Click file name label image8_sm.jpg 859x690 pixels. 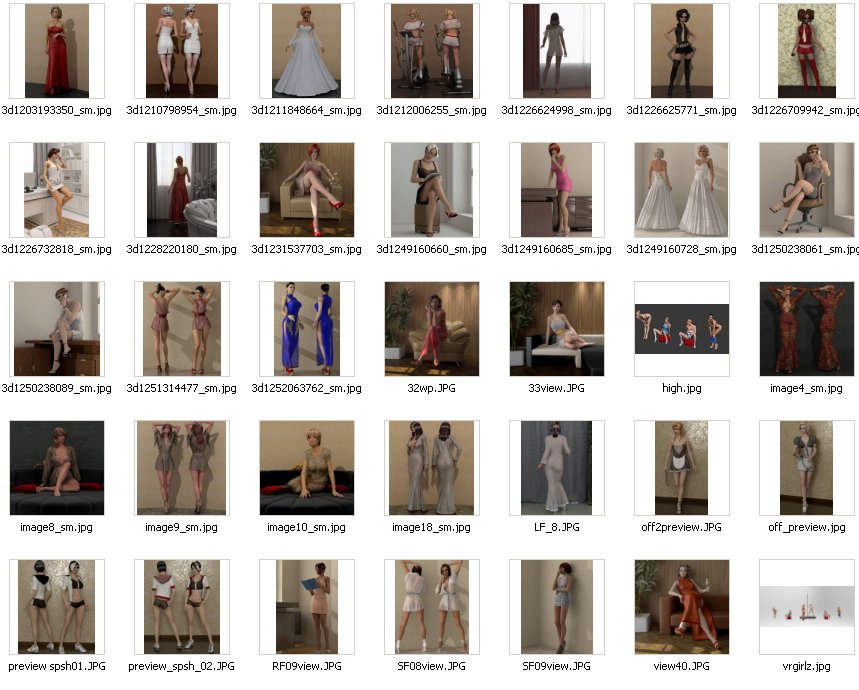[57, 528]
